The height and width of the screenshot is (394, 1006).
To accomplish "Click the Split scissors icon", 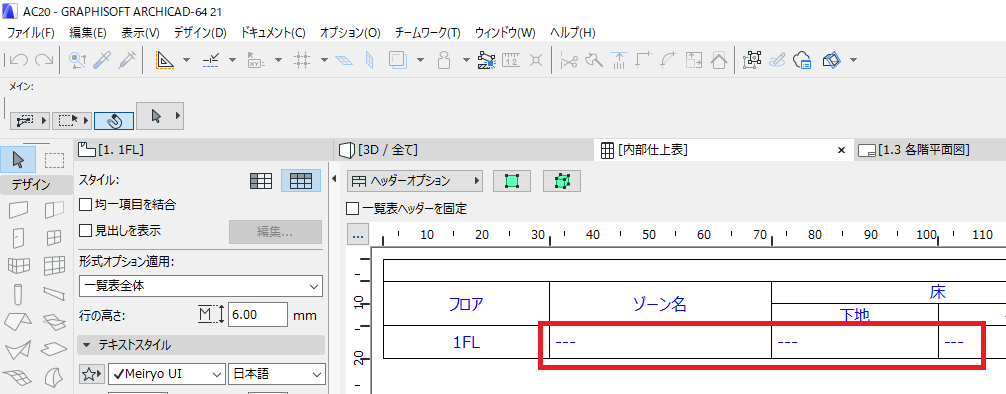I will (x=569, y=60).
